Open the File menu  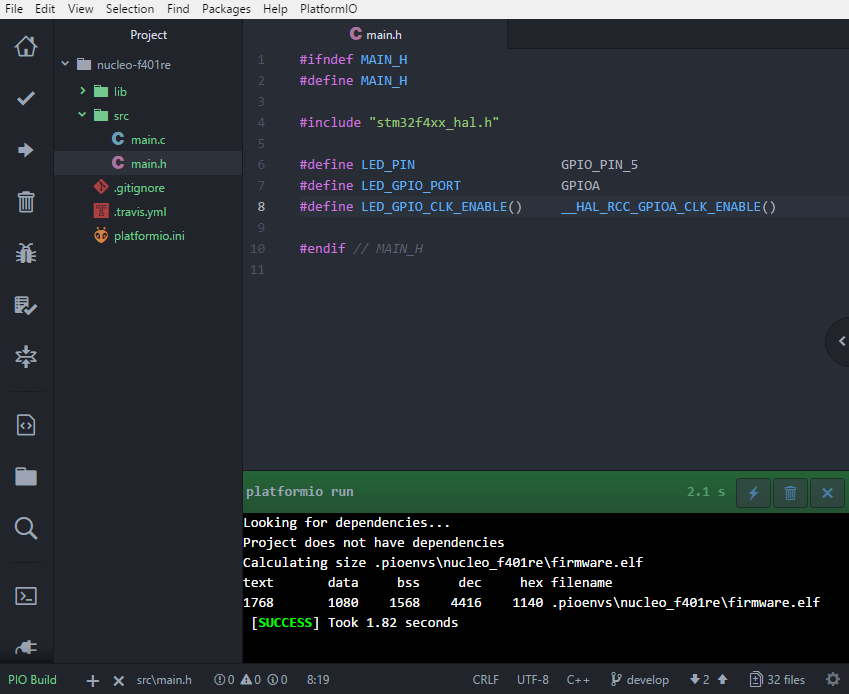pyautogui.click(x=14, y=9)
